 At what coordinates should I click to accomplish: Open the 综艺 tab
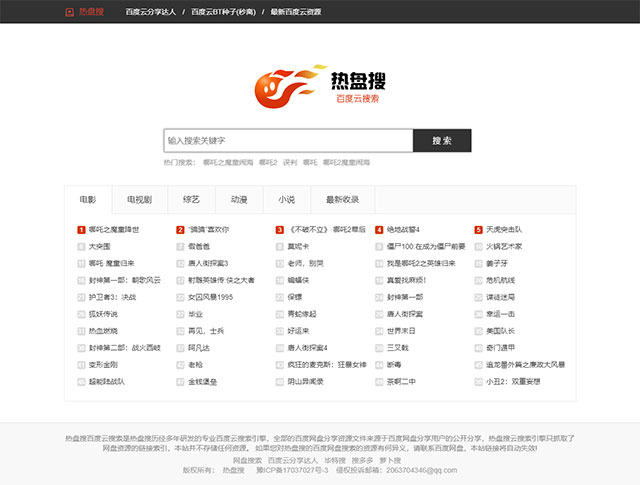(x=190, y=200)
